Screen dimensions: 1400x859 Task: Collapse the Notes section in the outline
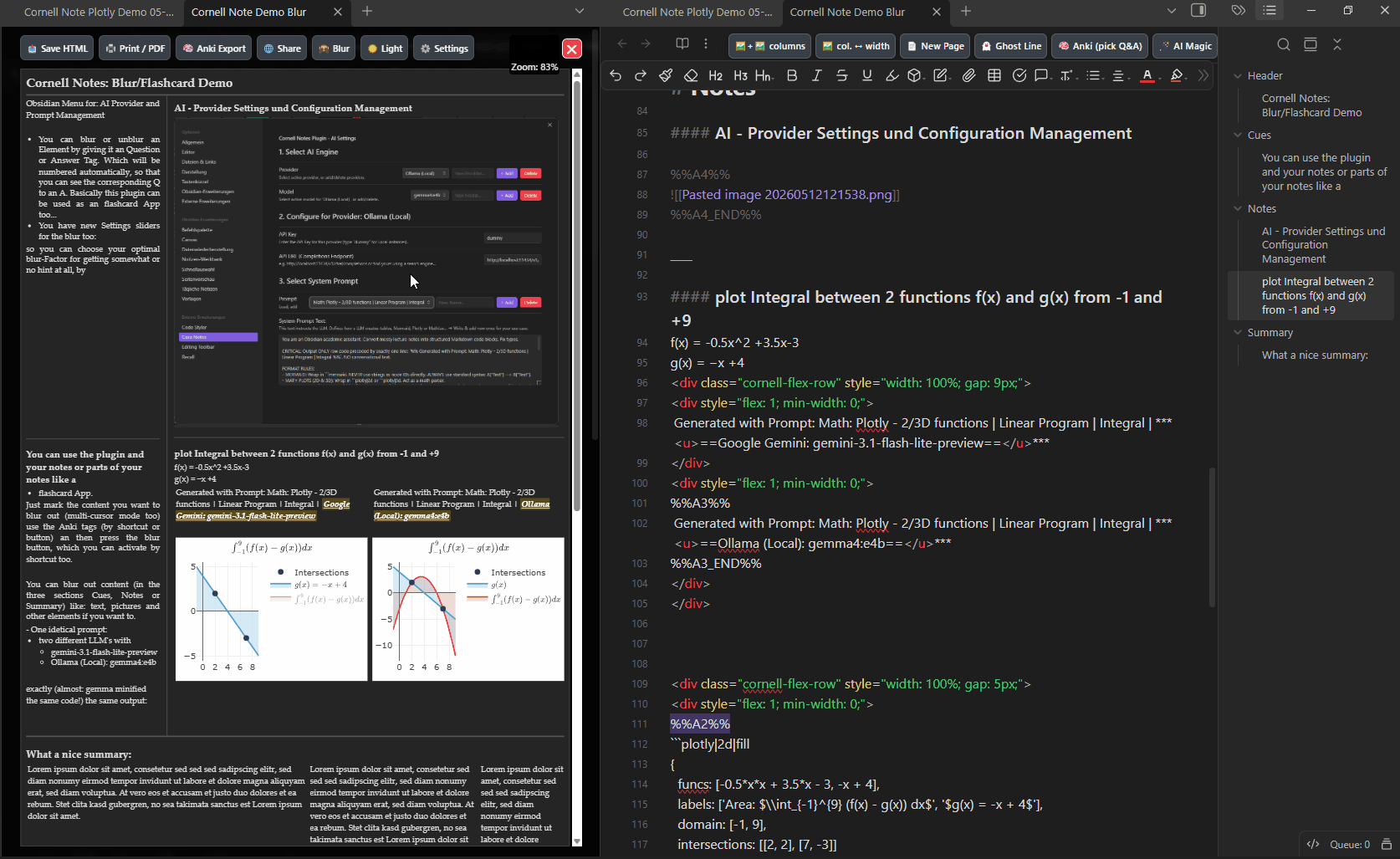pos(1238,209)
